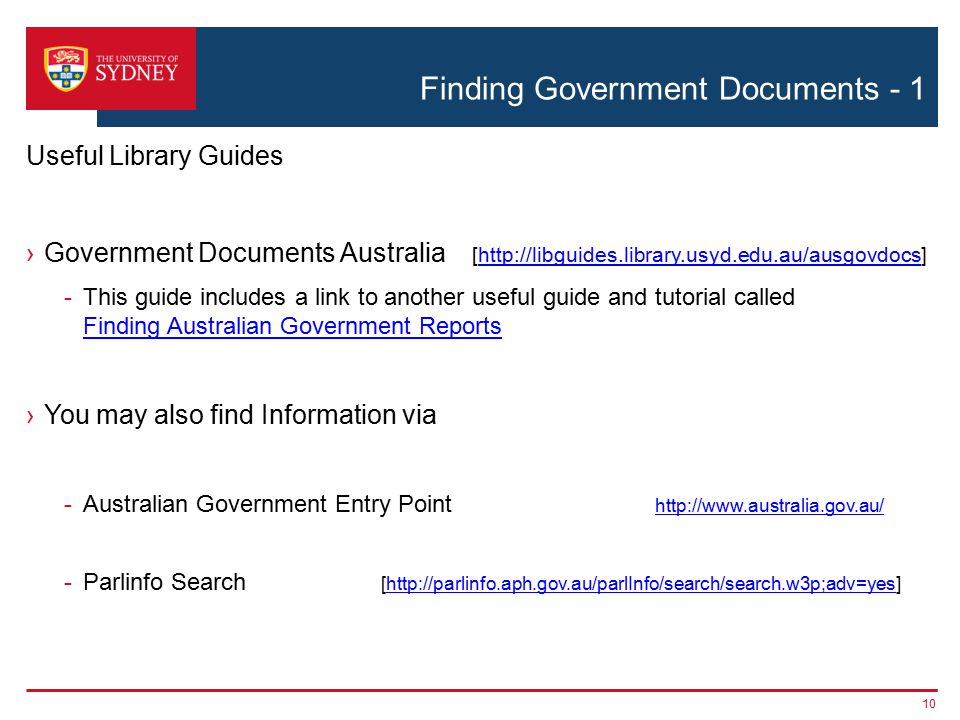
Task: Select the 'You may also find Information via' text
Action: point(240,415)
